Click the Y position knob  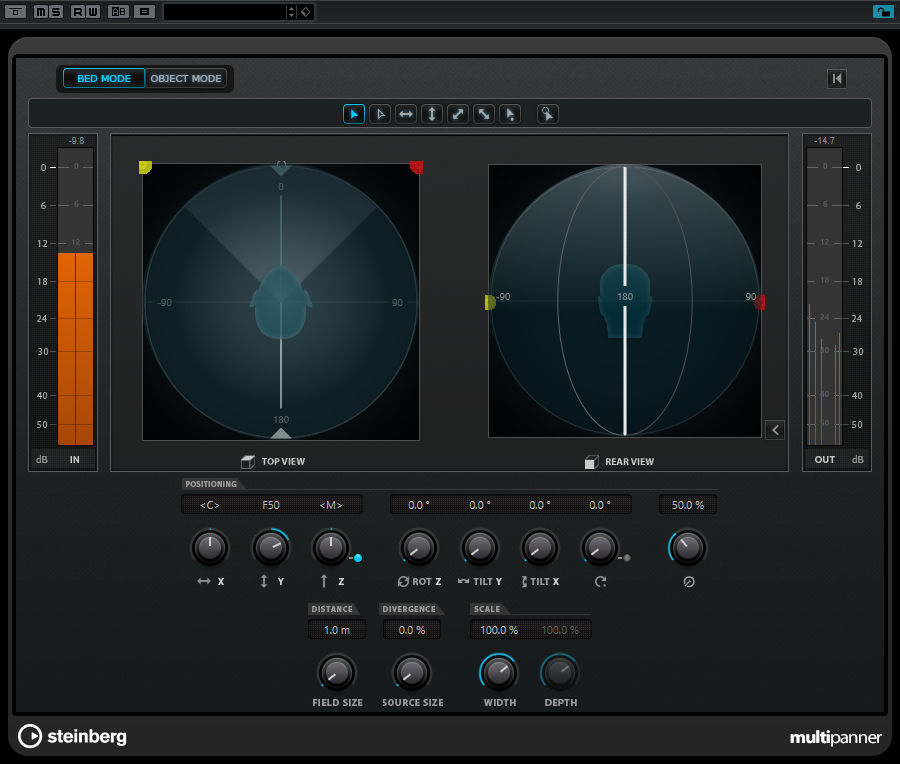point(271,548)
